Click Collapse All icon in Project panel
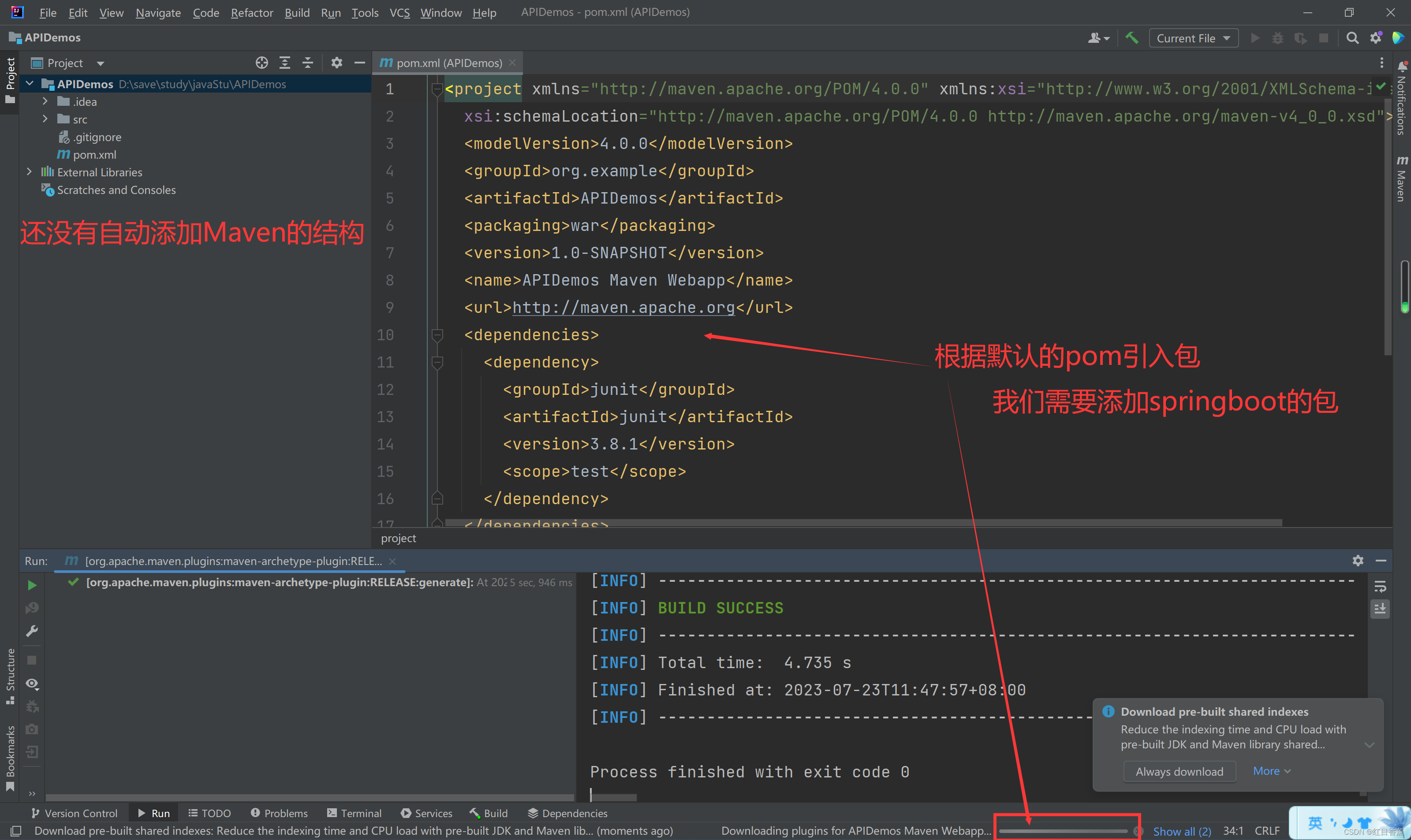Screen dimensions: 1411x840 [x=307, y=63]
